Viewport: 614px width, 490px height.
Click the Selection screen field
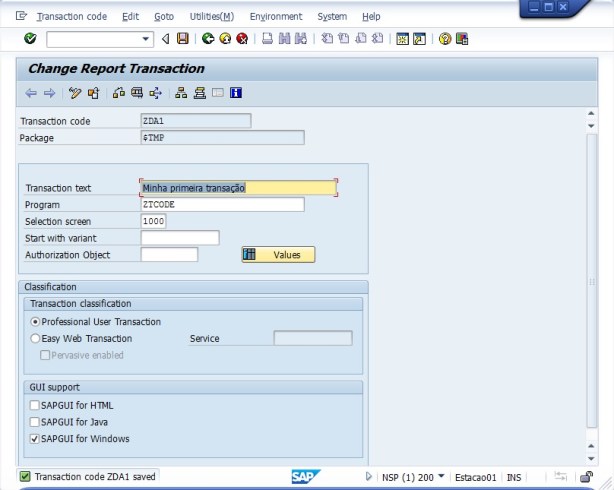pyautogui.click(x=153, y=221)
